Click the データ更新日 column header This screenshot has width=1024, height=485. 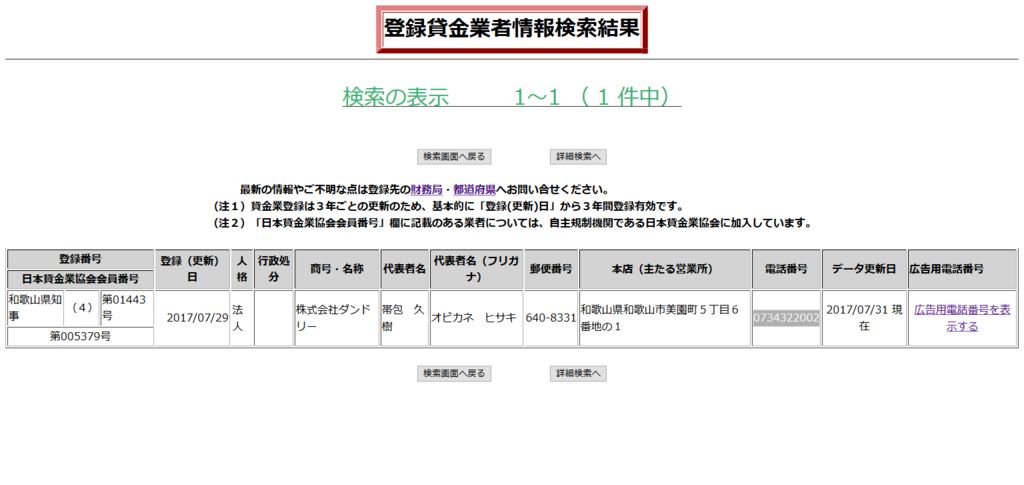(864, 269)
